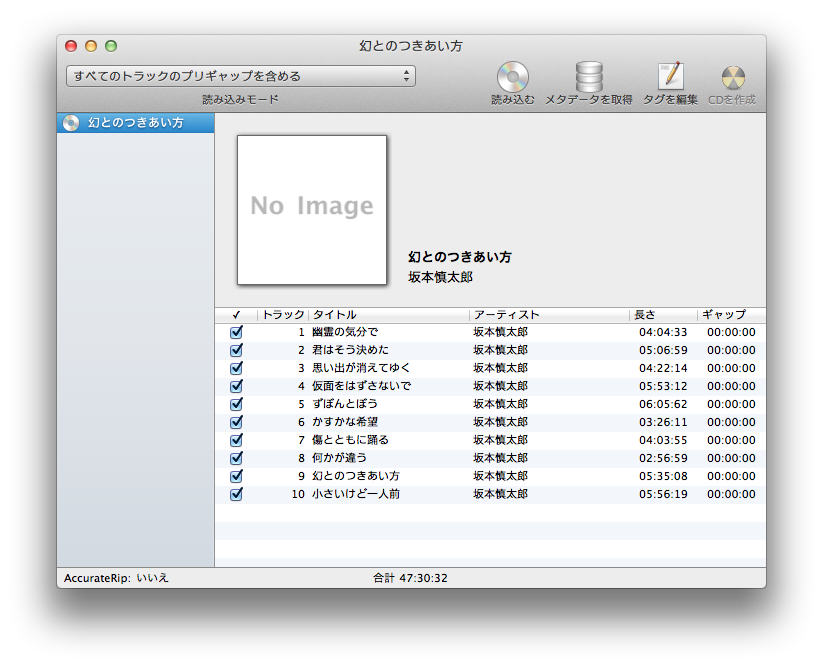823x667 pixels.
Task: Select track title 傷とともに踊る
Action: pyautogui.click(x=350, y=440)
